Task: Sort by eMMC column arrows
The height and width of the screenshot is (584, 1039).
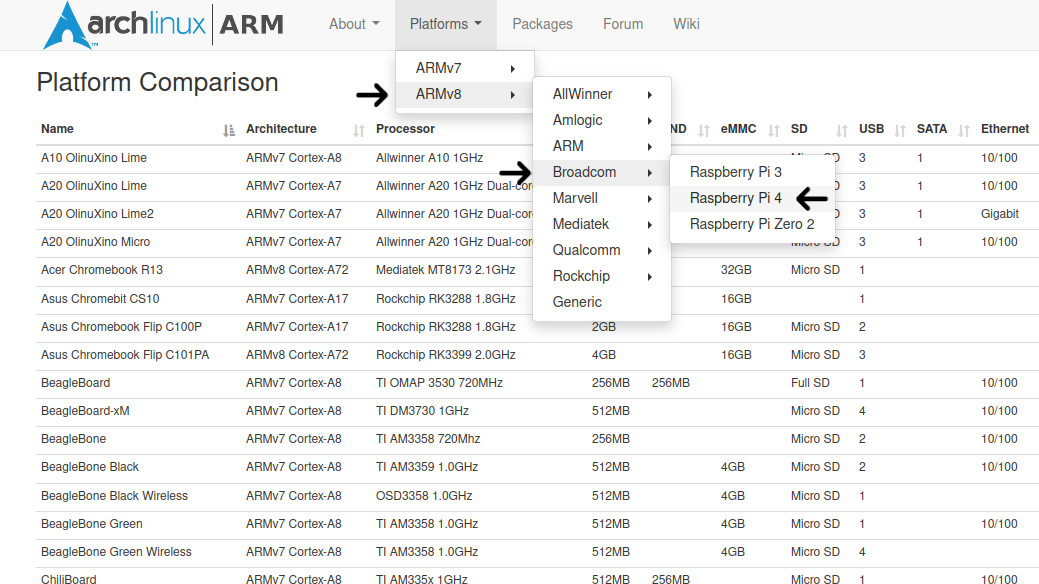Action: pos(773,131)
